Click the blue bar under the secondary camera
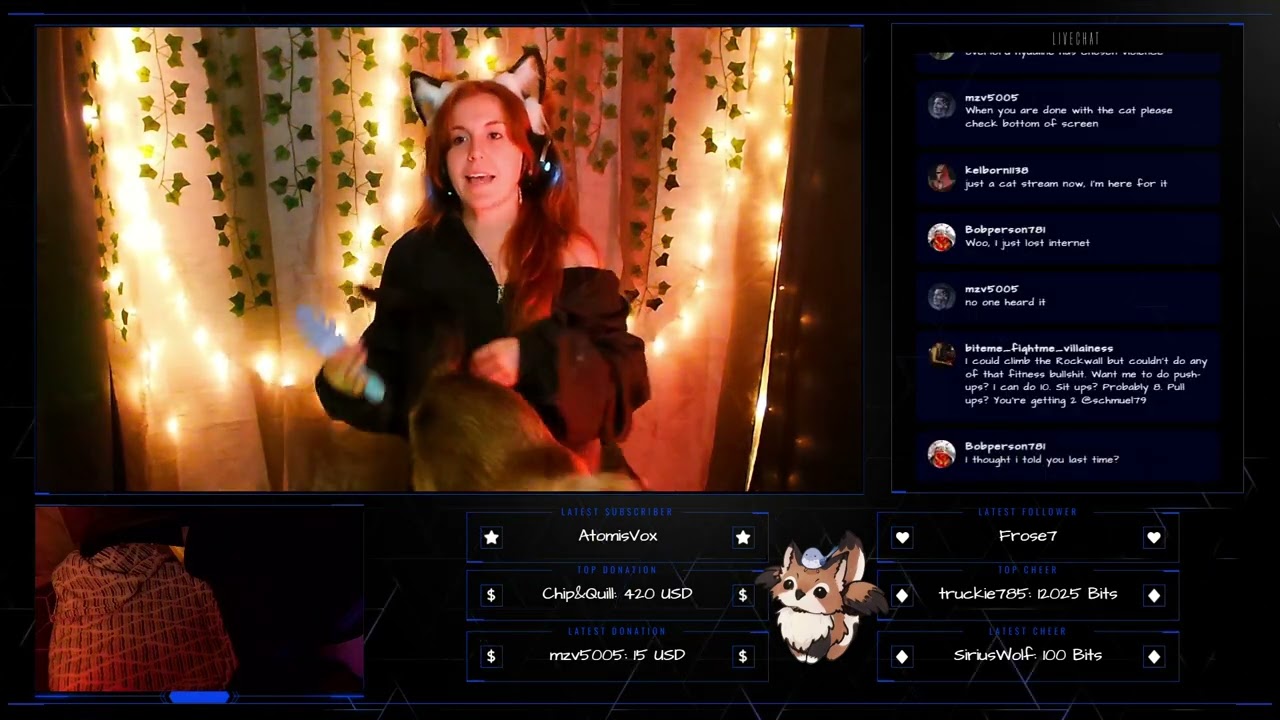 click(x=199, y=697)
